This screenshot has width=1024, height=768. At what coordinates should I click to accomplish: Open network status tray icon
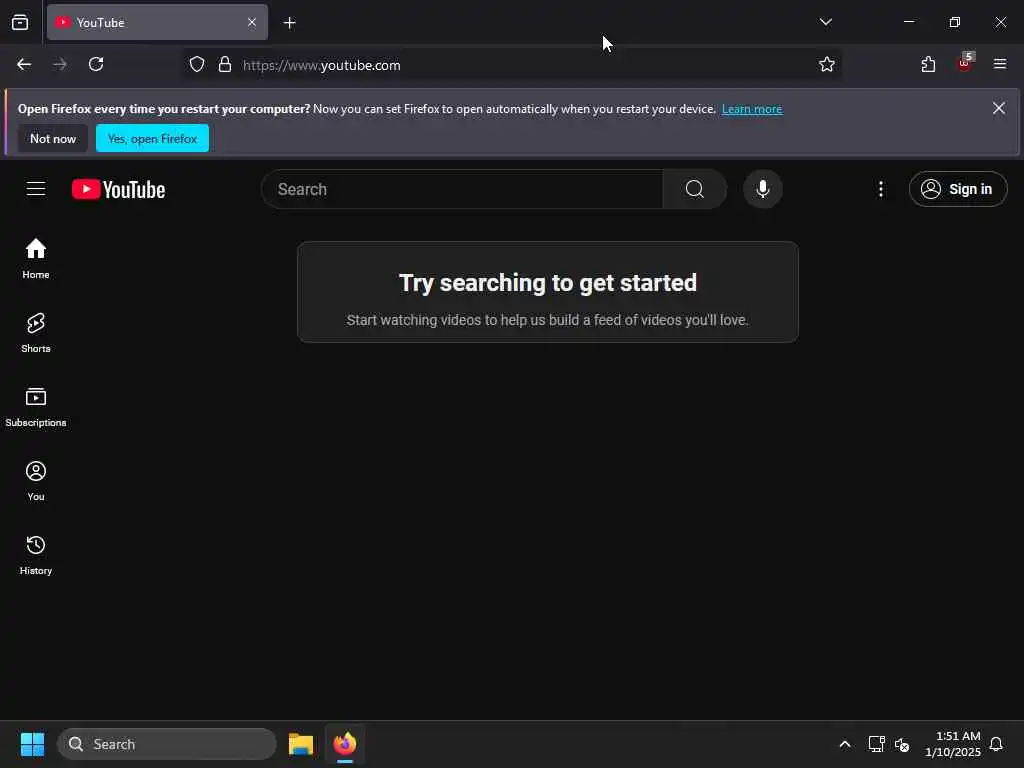coord(876,744)
